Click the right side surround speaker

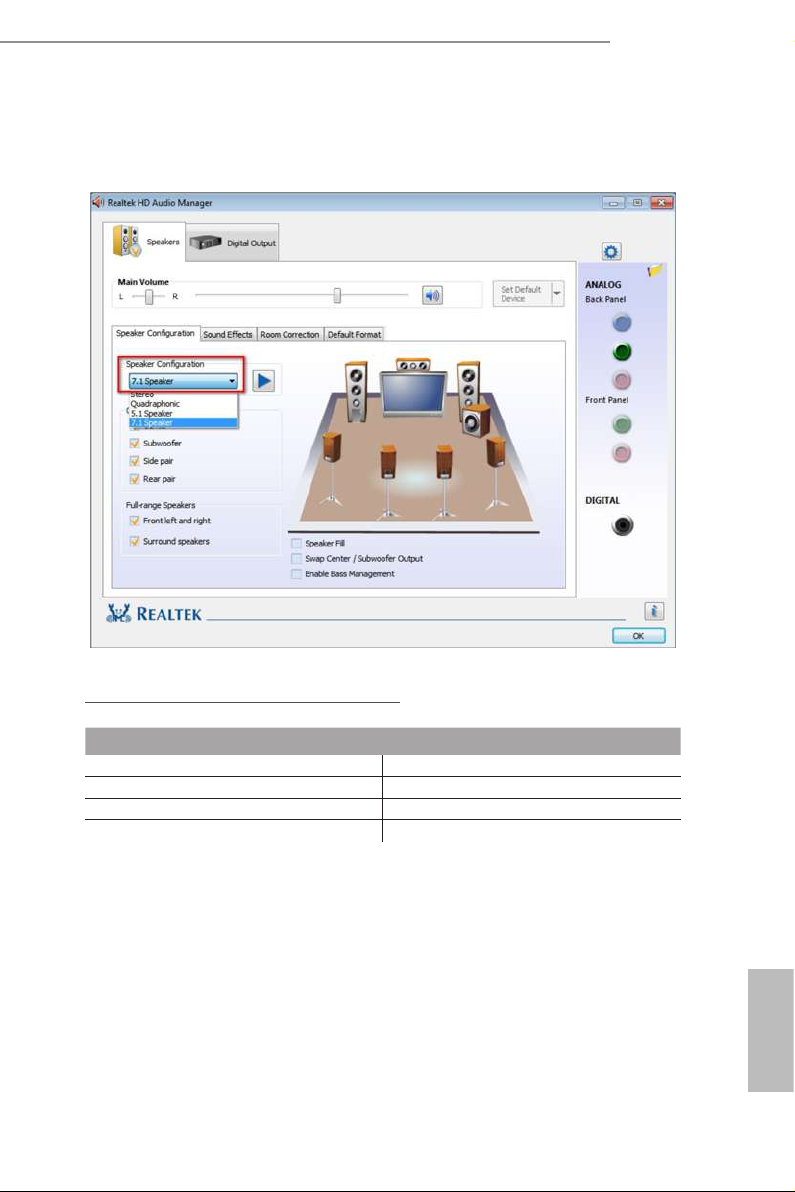click(496, 471)
